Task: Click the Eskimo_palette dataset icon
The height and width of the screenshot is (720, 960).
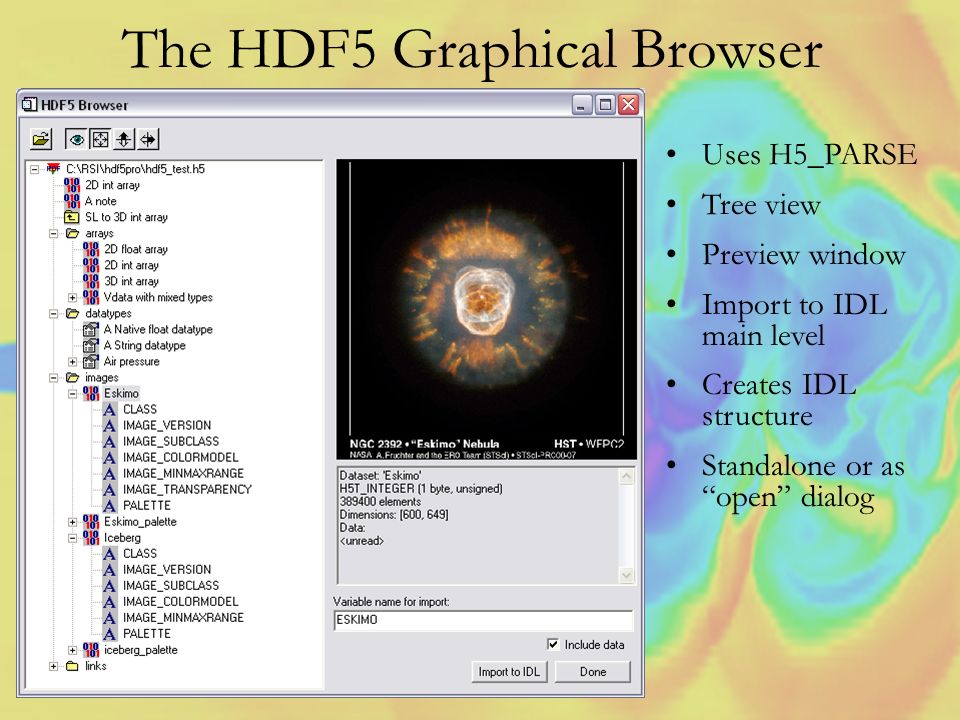Action: [91, 522]
